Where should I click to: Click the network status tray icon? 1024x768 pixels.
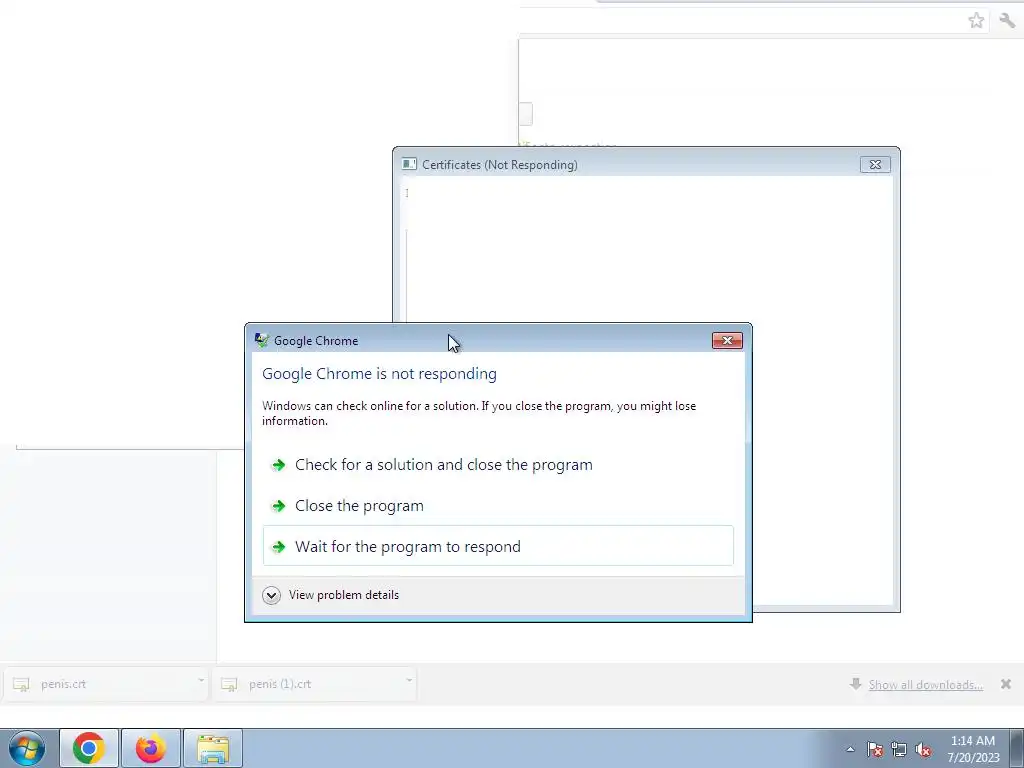coord(899,749)
